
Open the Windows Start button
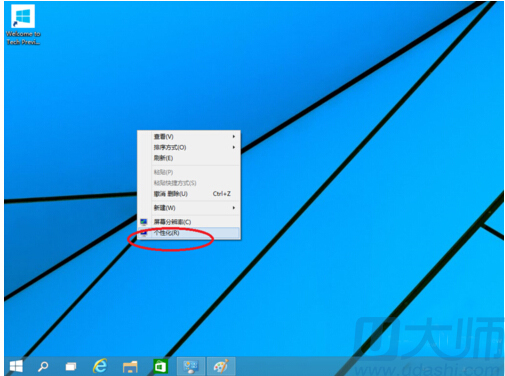pos(16,366)
